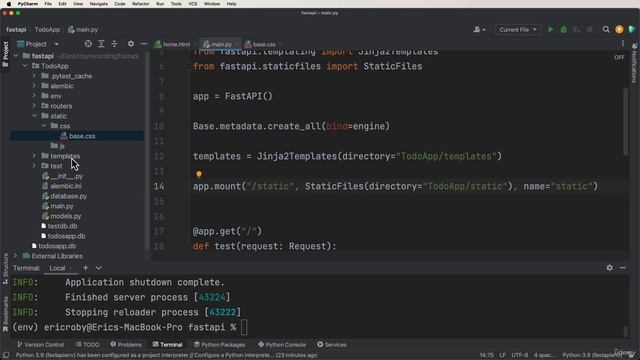Open the VCS menu

tap(193, 4)
